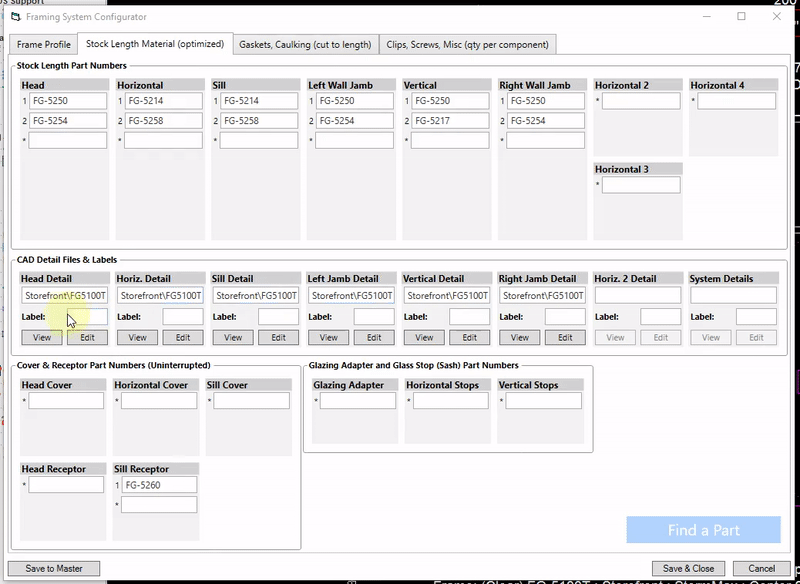Viewport: 800px width, 584px height.
Task: Click the Left Jamb Detail path field
Action: pos(351,295)
